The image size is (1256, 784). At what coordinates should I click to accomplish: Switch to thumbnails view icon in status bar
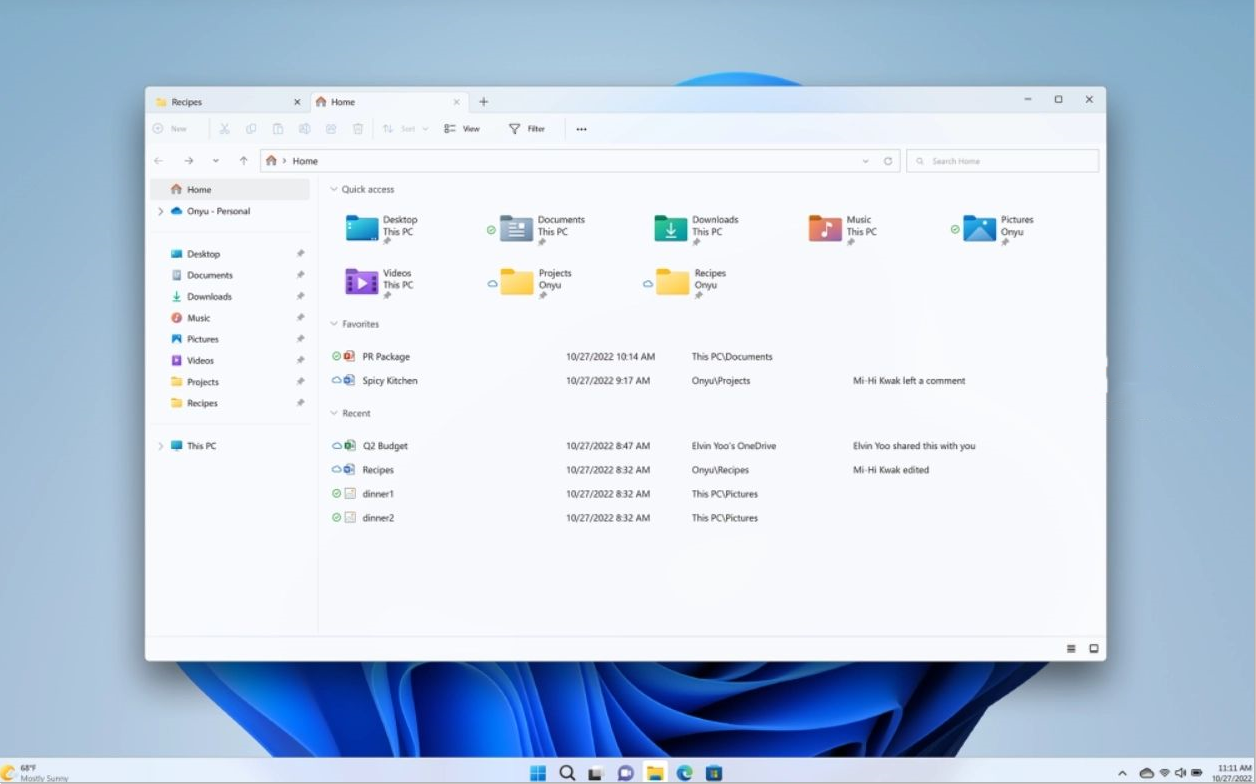1094,649
